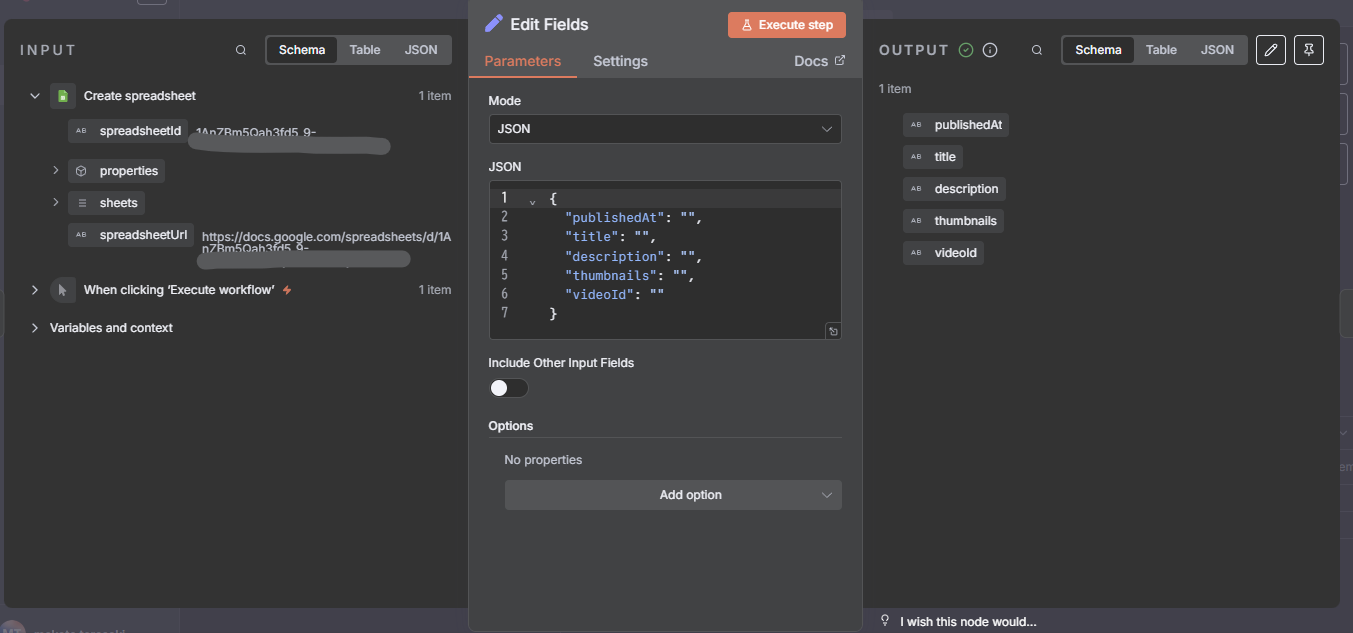
Task: Select Table view in INPUT panel
Action: click(365, 50)
